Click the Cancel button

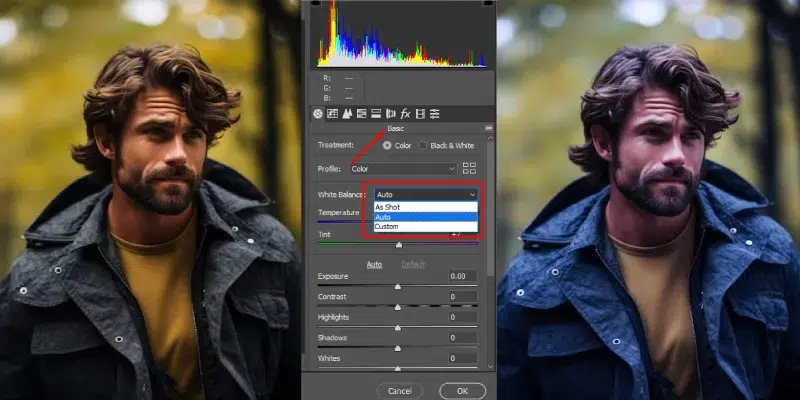tap(399, 391)
